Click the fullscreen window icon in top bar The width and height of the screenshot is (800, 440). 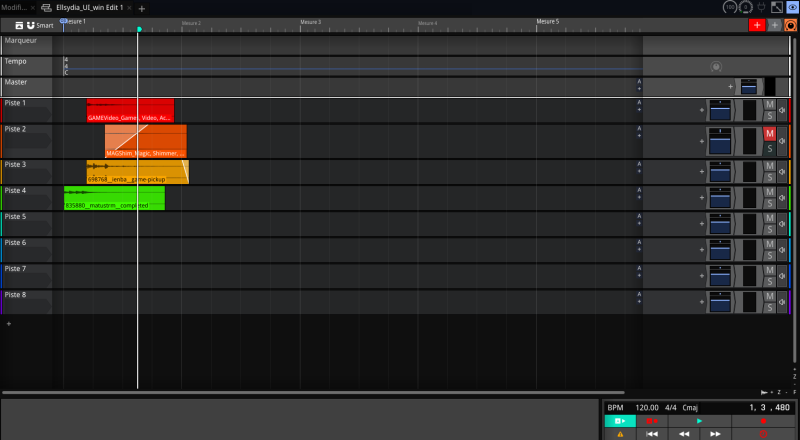point(777,7)
